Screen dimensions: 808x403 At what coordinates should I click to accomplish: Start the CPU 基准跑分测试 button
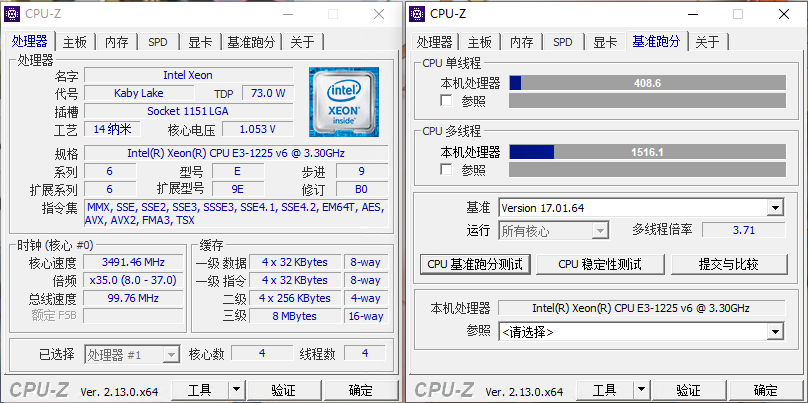point(475,264)
